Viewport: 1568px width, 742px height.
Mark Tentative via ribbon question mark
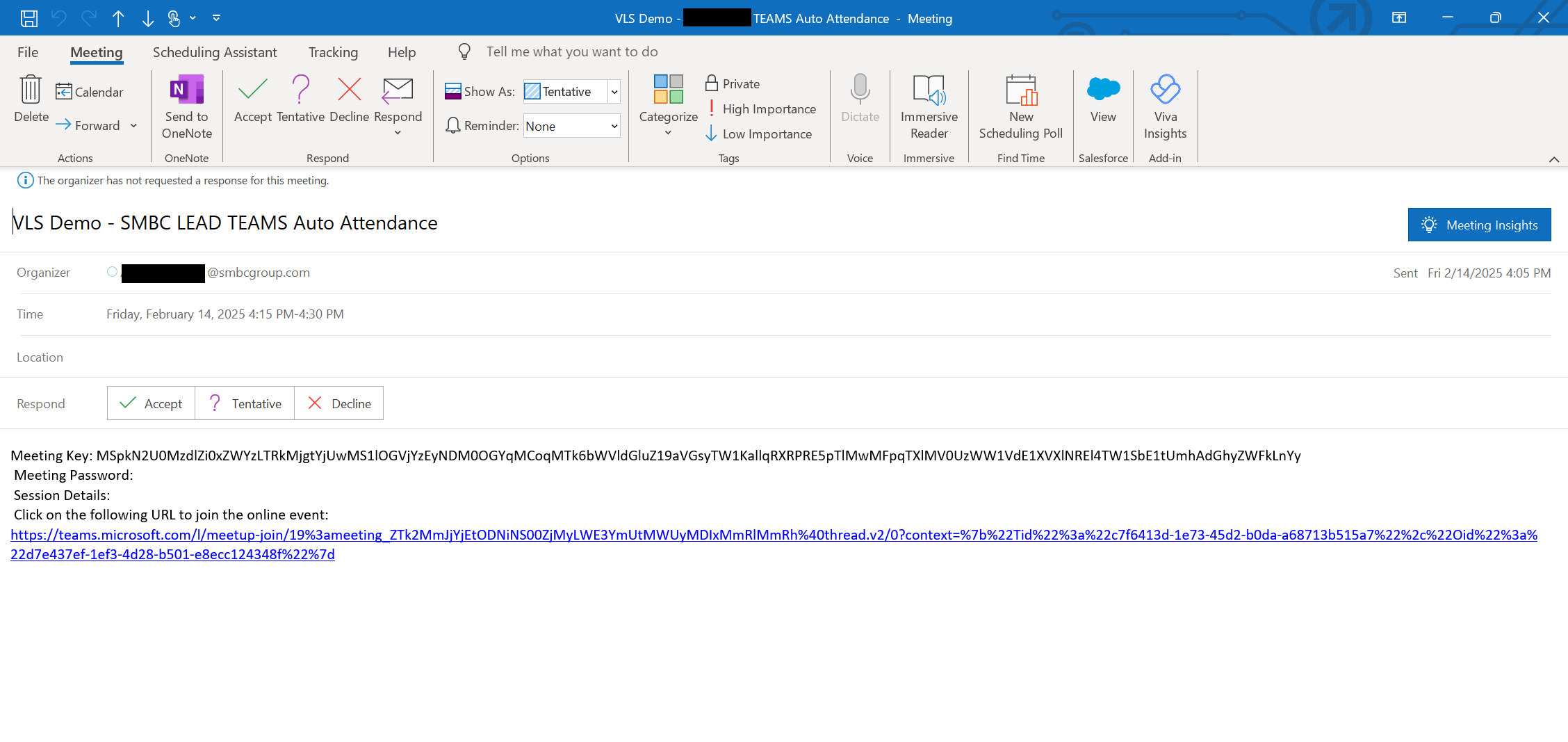[300, 99]
